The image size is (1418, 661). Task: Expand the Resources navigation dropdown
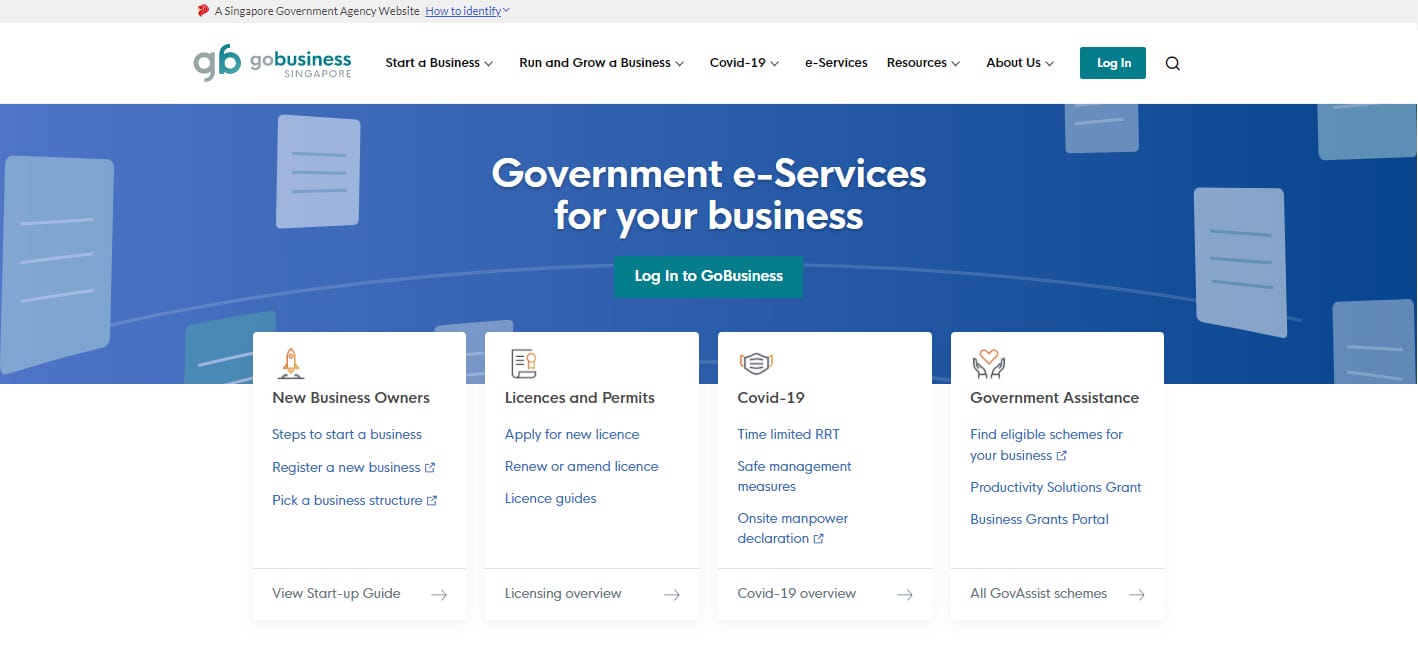923,63
